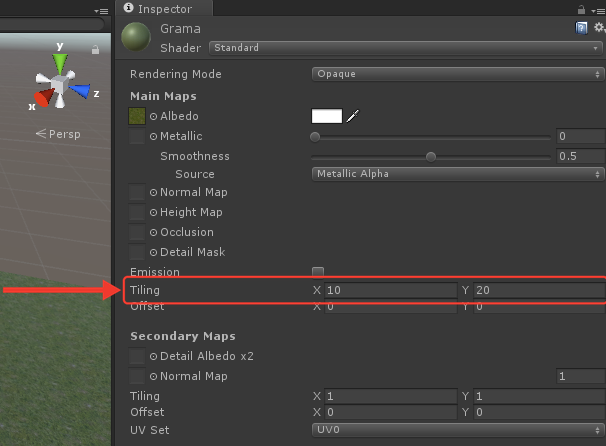Screen dimensions: 606x446
Task: Click the Main Maps Tiling Y field showing 20
Action: [539, 290]
